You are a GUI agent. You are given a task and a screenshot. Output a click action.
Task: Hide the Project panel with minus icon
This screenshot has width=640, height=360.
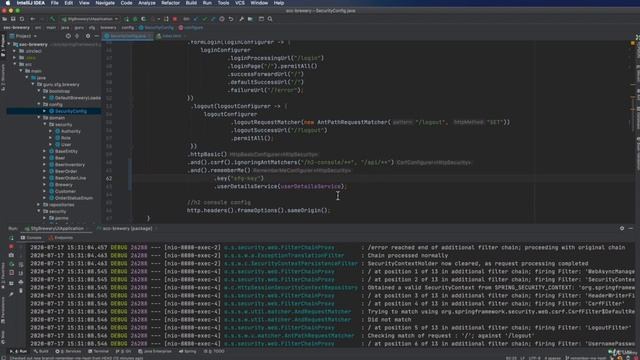point(97,36)
